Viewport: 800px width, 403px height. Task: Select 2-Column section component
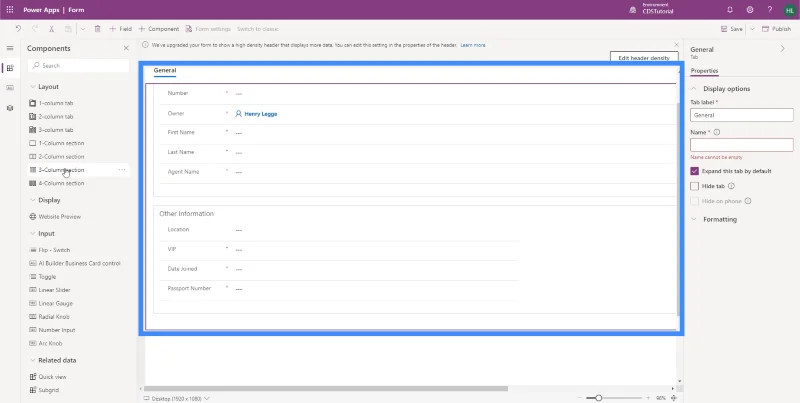point(57,157)
